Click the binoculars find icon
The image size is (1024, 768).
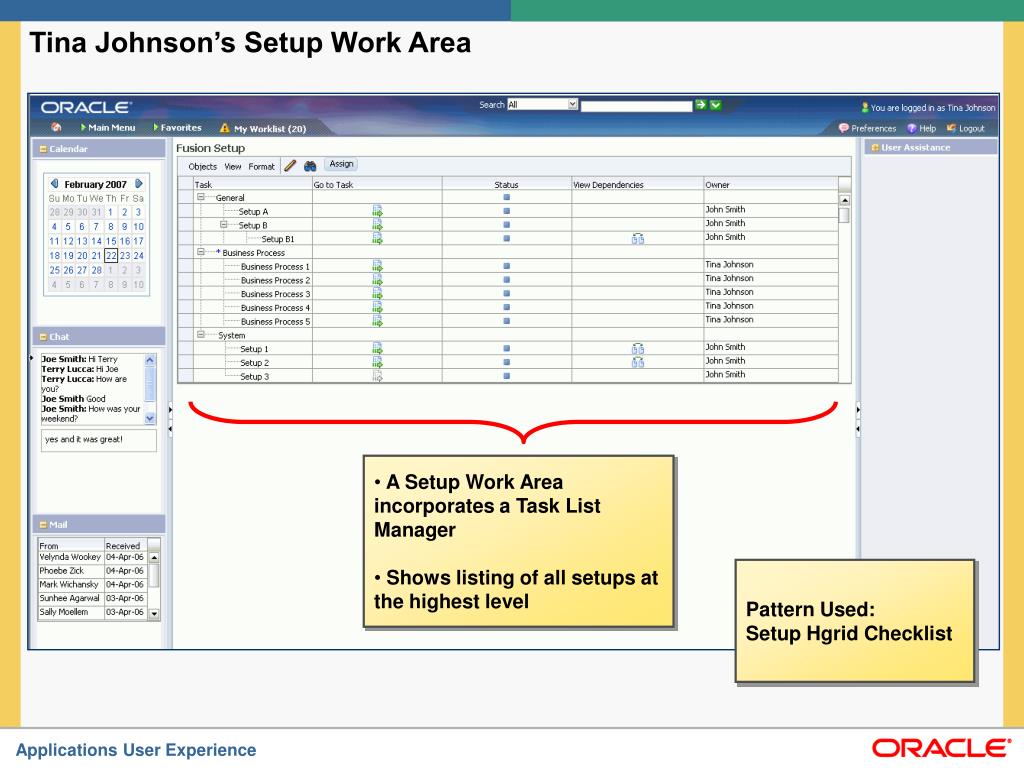(x=310, y=167)
